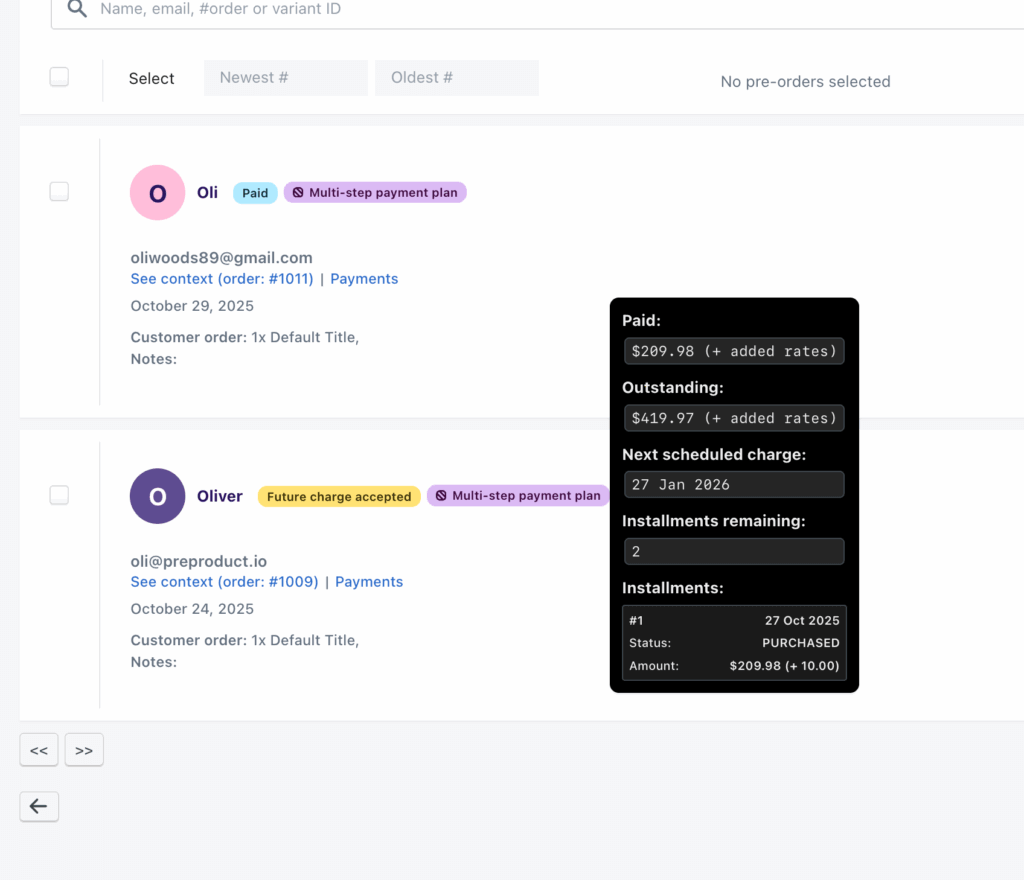1024x880 pixels.
Task: Select Oliver's purple avatar circle
Action: coord(157,495)
